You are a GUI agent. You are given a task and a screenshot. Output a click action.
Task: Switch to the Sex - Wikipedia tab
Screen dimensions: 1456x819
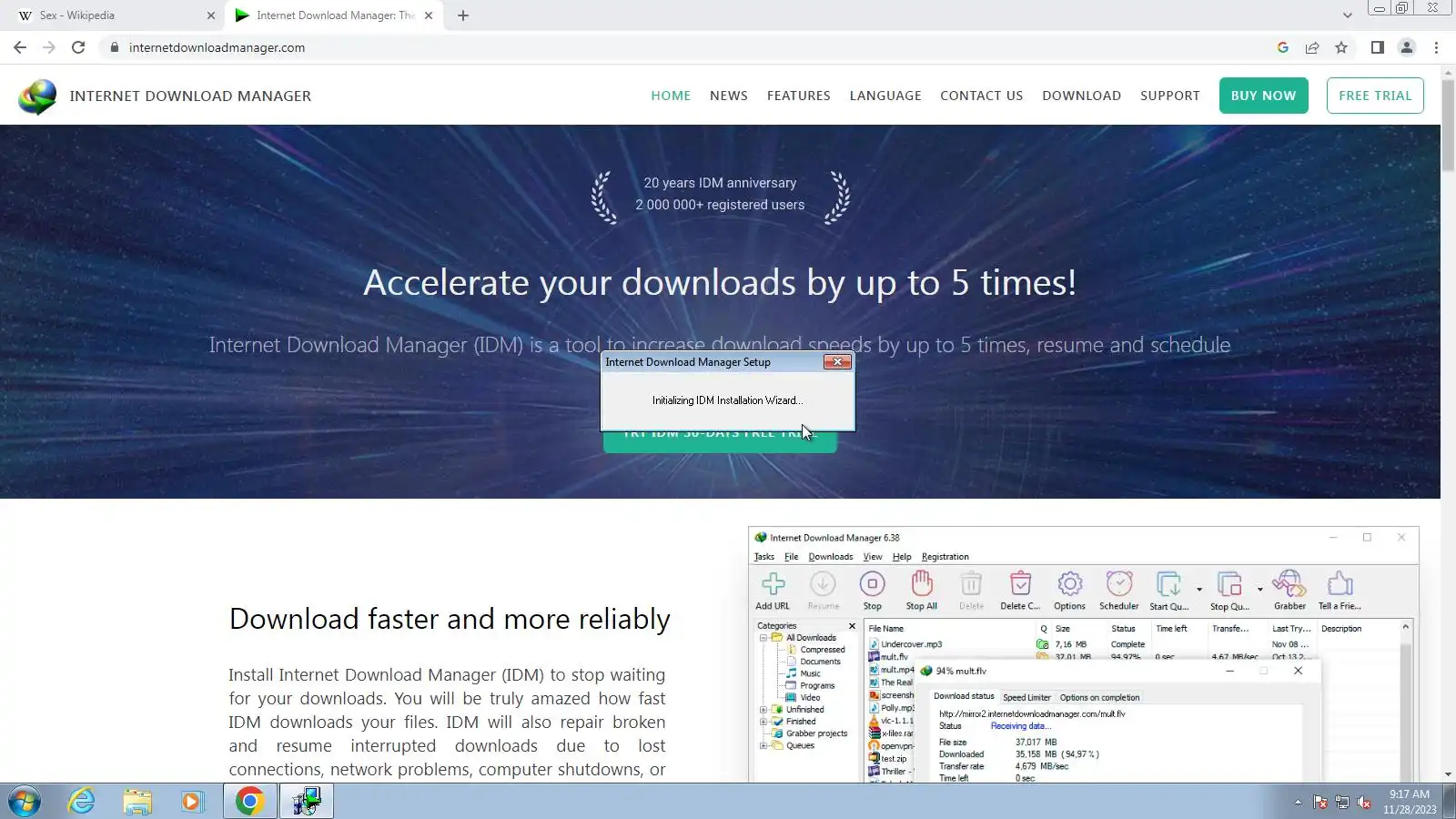[116, 15]
